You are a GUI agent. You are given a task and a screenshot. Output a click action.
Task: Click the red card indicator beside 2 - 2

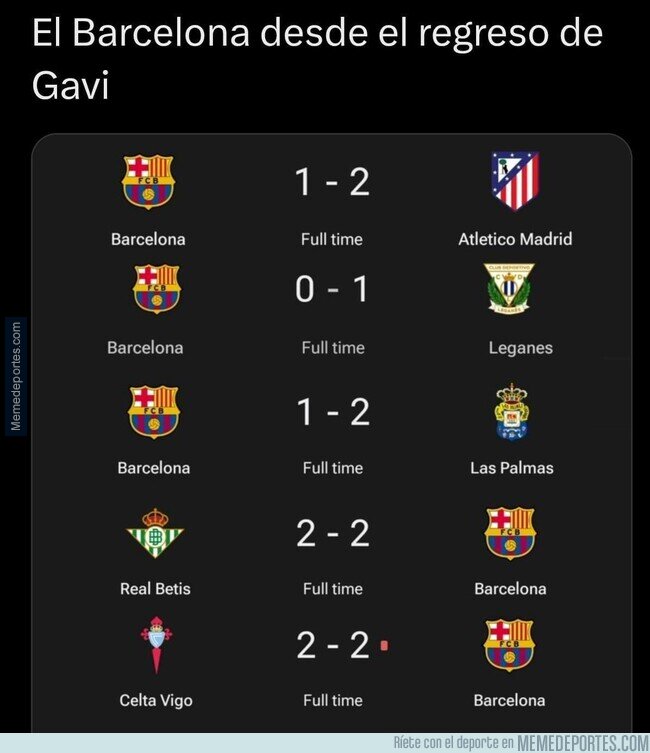point(384,645)
